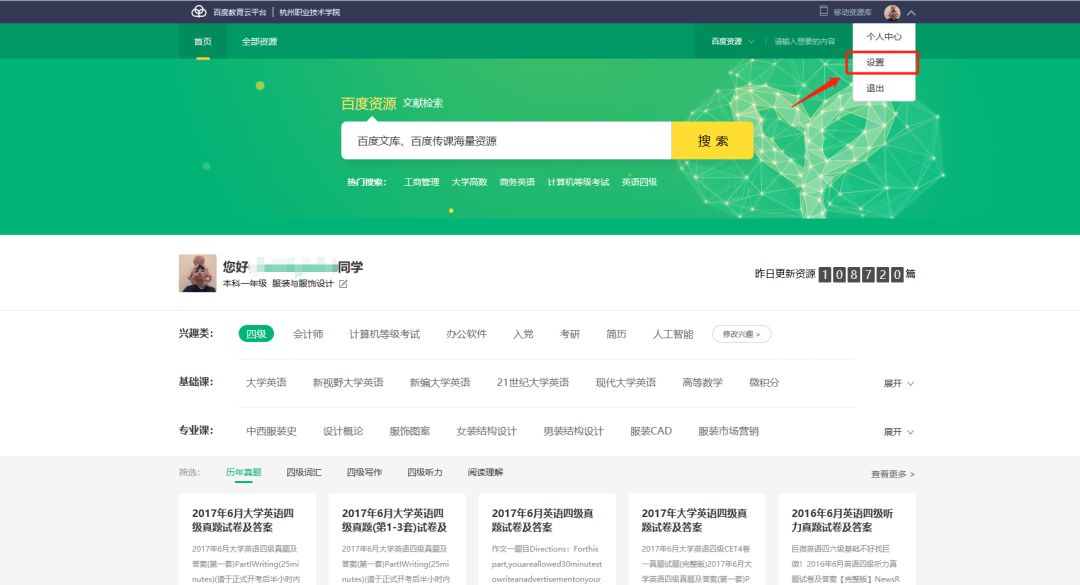Viewport: 1080px width, 585px height.
Task: Click the large profile photo near greeting
Action: pyautogui.click(x=197, y=273)
